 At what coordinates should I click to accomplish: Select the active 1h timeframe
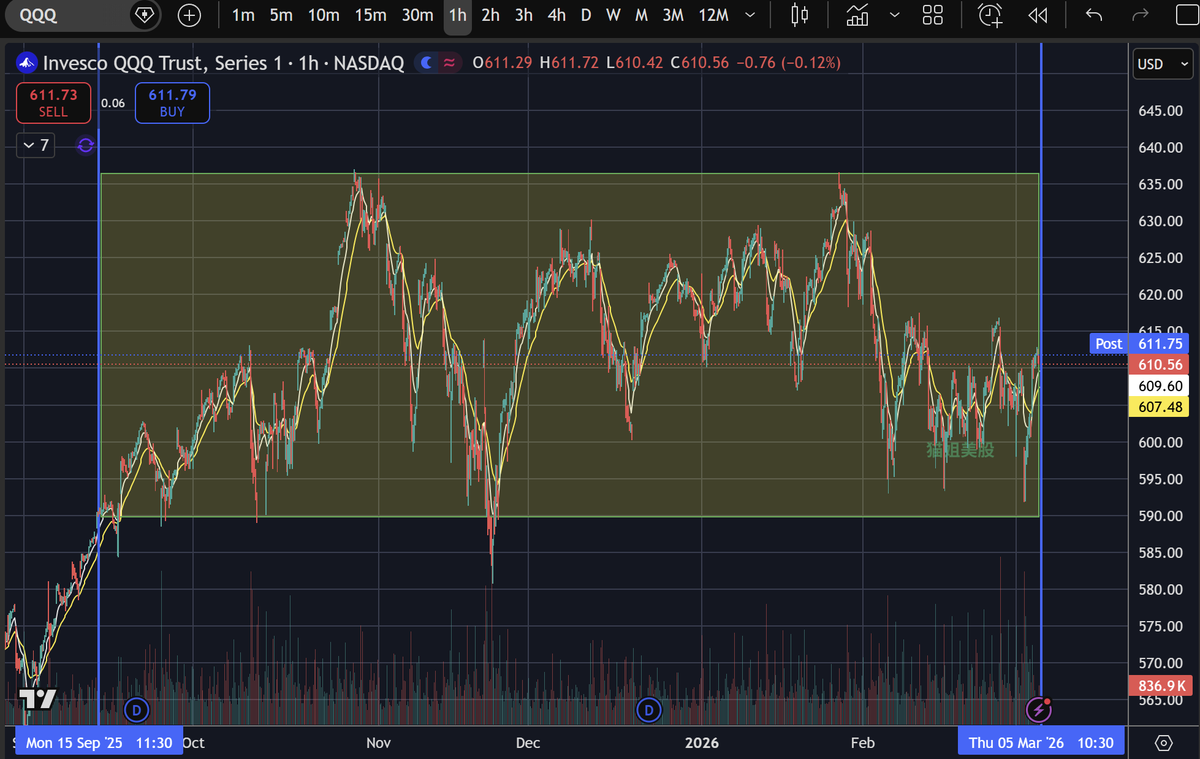(458, 15)
